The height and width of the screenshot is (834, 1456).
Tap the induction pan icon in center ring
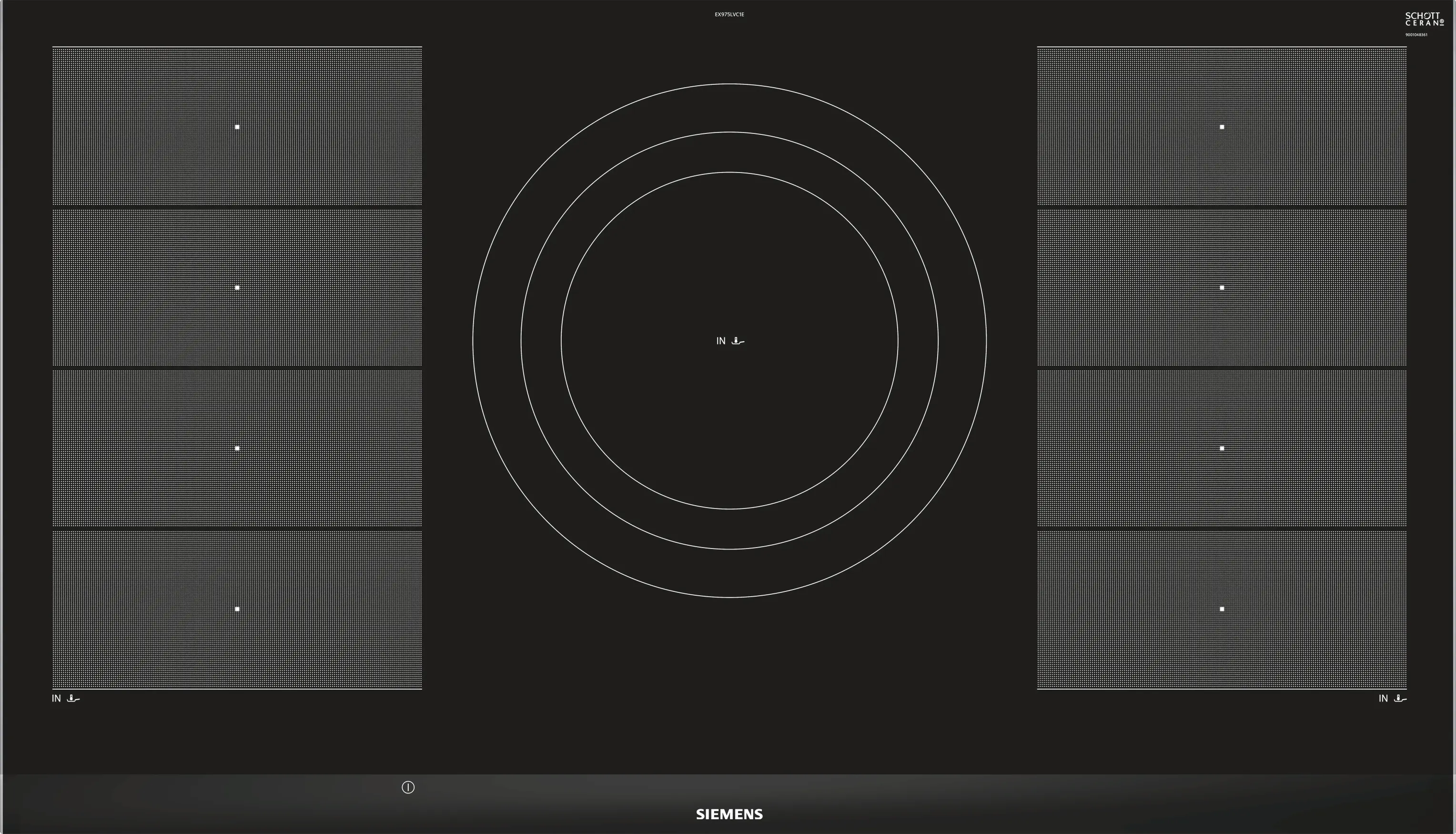click(738, 341)
